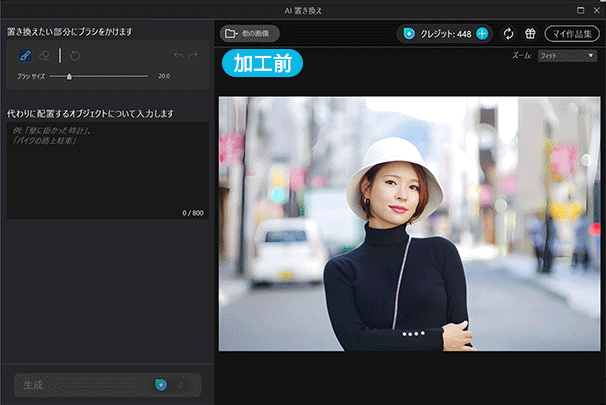Click the preview photo of woman
This screenshot has height=405, width=606.
point(409,224)
